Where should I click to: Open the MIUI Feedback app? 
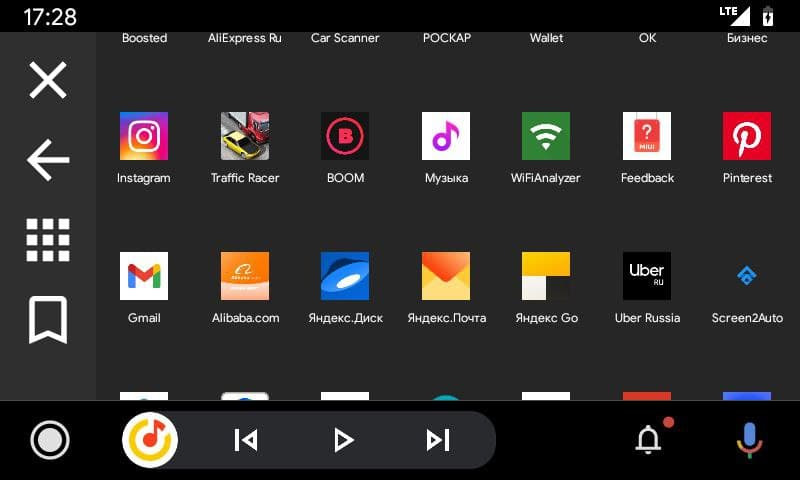pos(647,136)
